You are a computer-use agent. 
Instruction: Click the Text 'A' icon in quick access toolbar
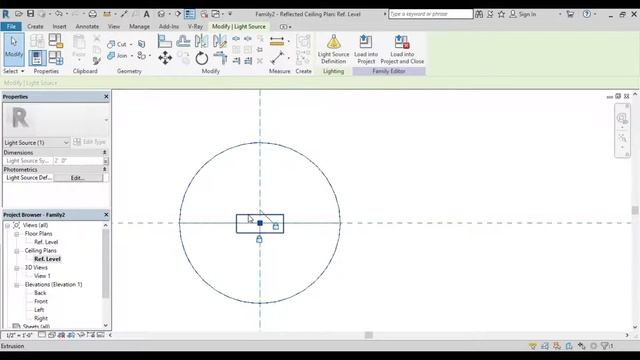[147, 14]
